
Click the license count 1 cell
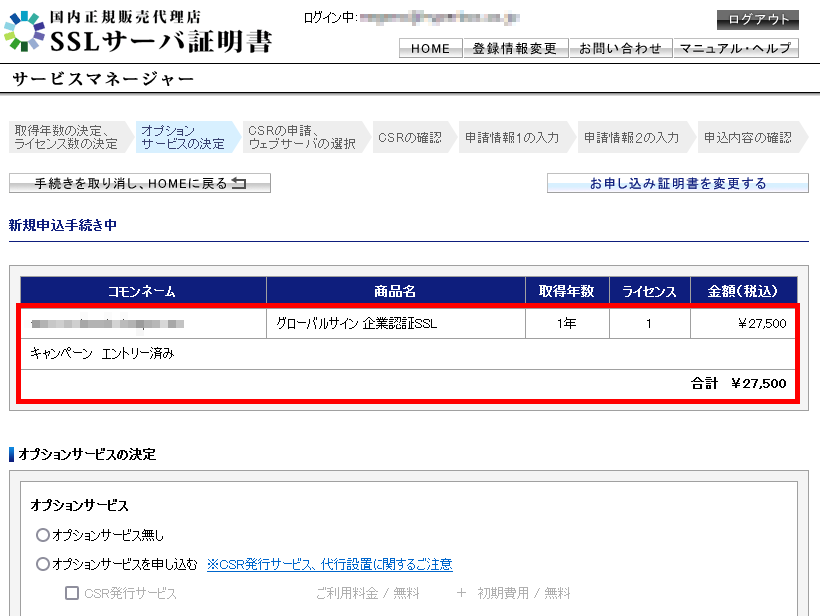point(650,324)
